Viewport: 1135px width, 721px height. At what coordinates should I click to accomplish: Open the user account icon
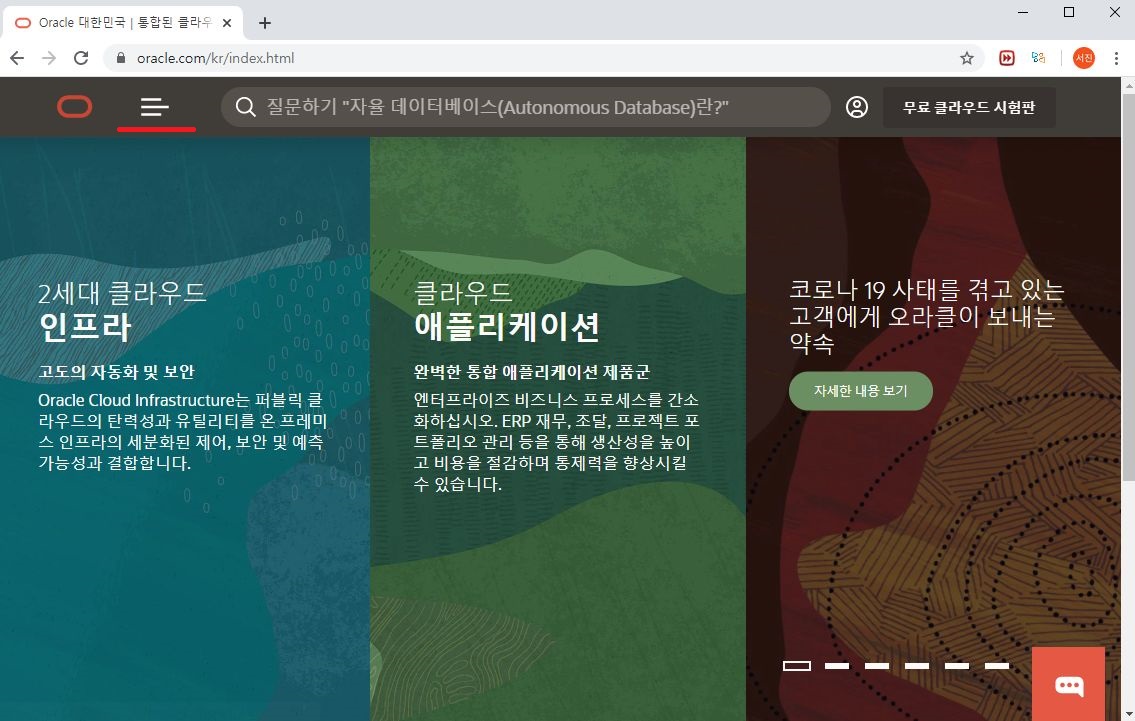pos(856,107)
